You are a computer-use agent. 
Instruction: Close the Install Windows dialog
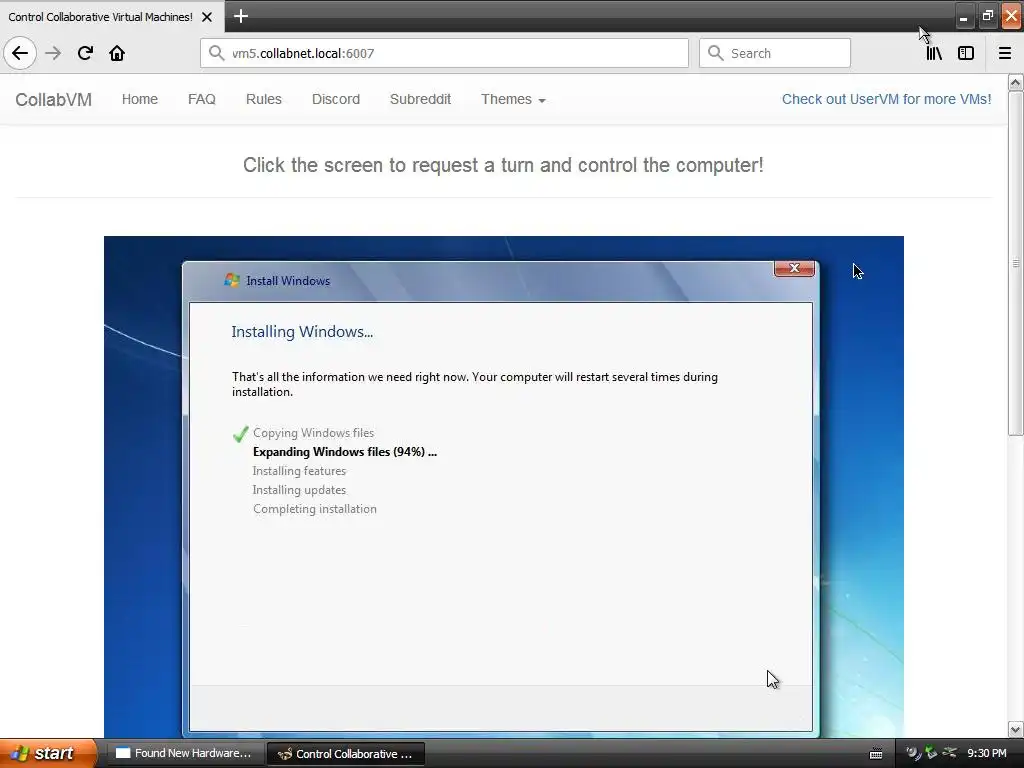click(794, 268)
